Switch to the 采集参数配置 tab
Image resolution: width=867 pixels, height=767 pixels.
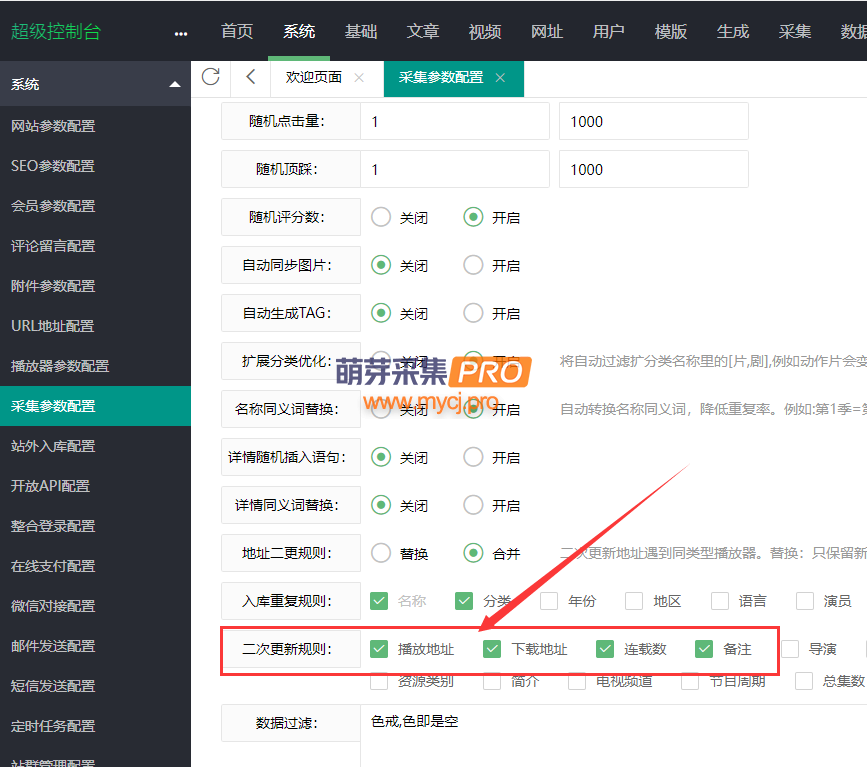click(x=441, y=77)
